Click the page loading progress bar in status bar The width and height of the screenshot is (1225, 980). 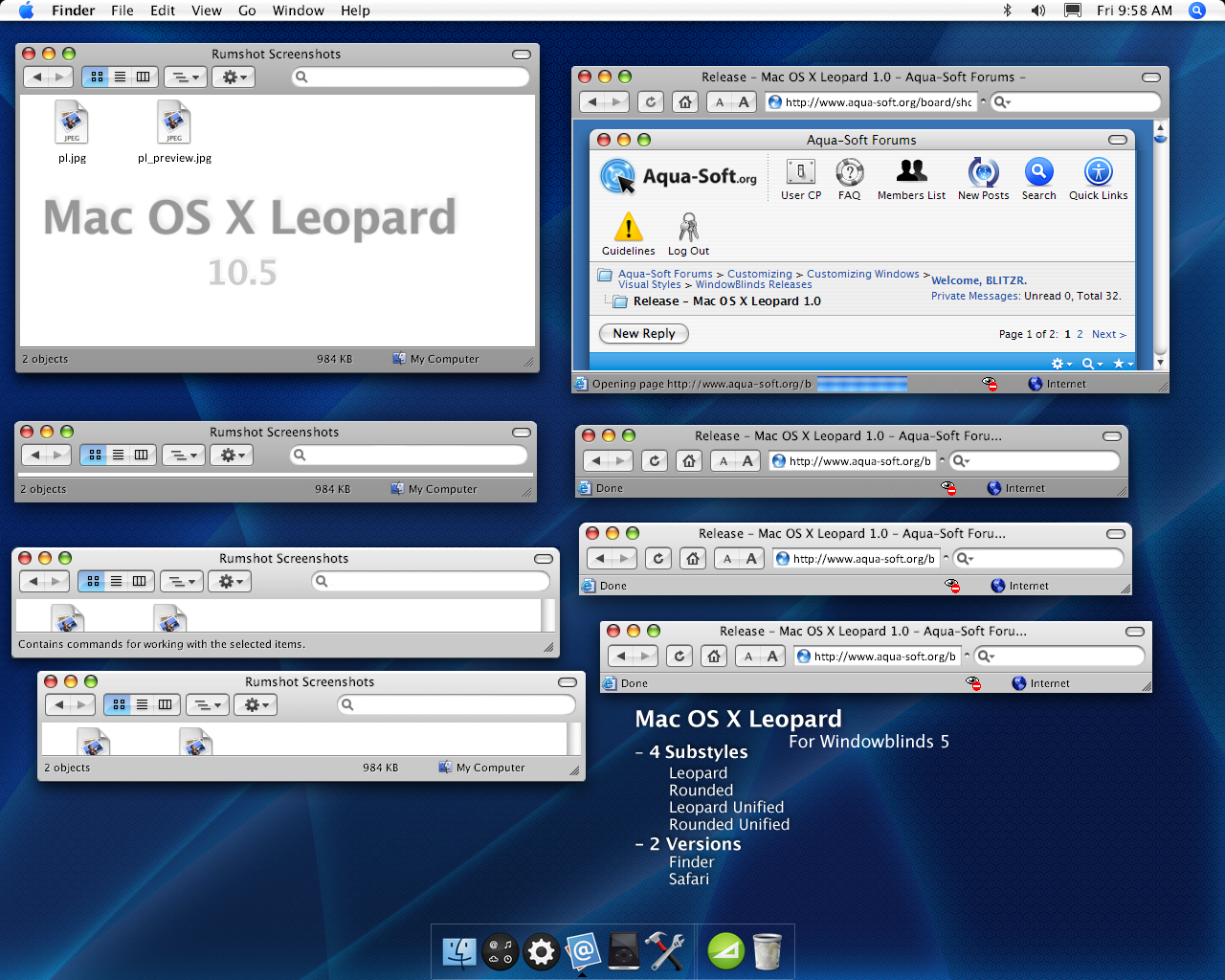(861, 384)
